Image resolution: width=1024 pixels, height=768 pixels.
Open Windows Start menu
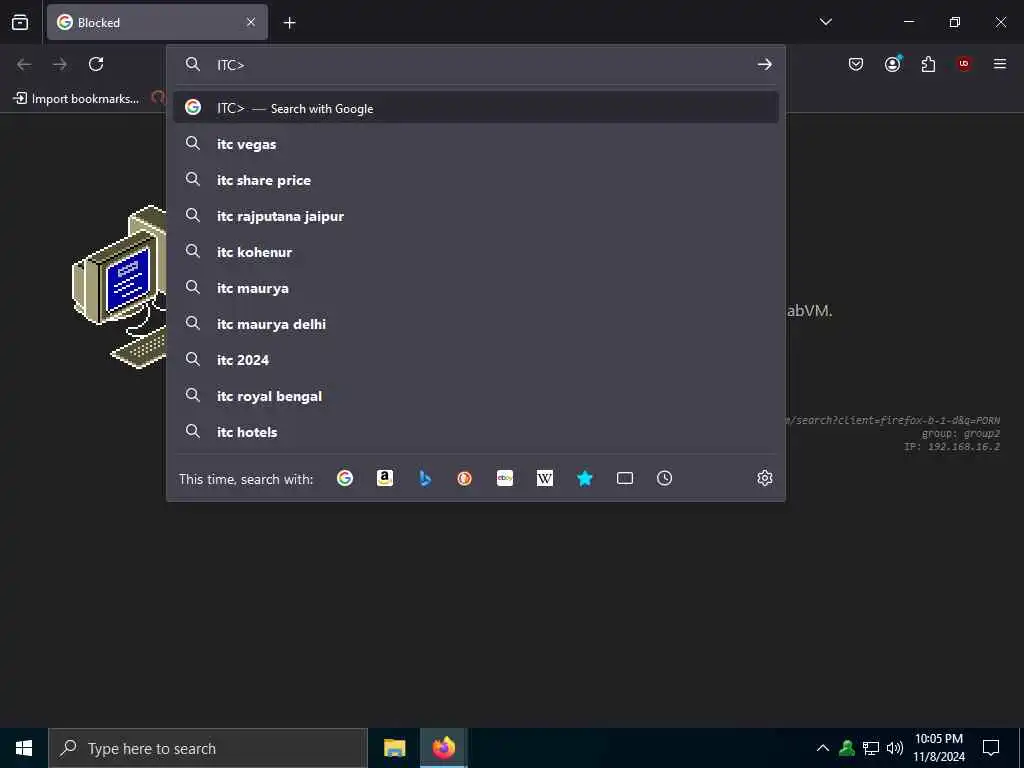24,748
